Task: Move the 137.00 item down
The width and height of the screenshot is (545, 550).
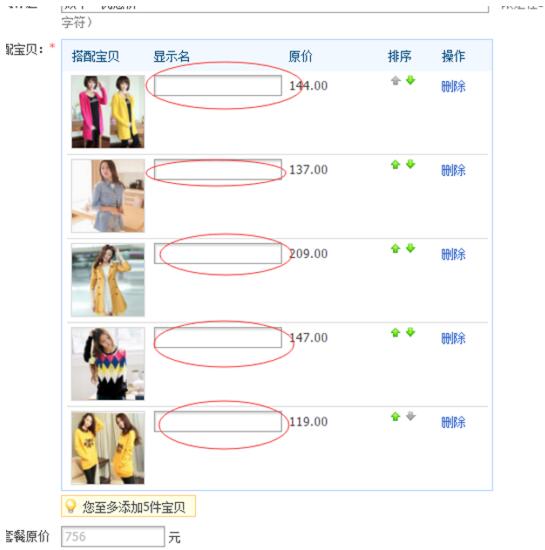Action: tap(411, 164)
